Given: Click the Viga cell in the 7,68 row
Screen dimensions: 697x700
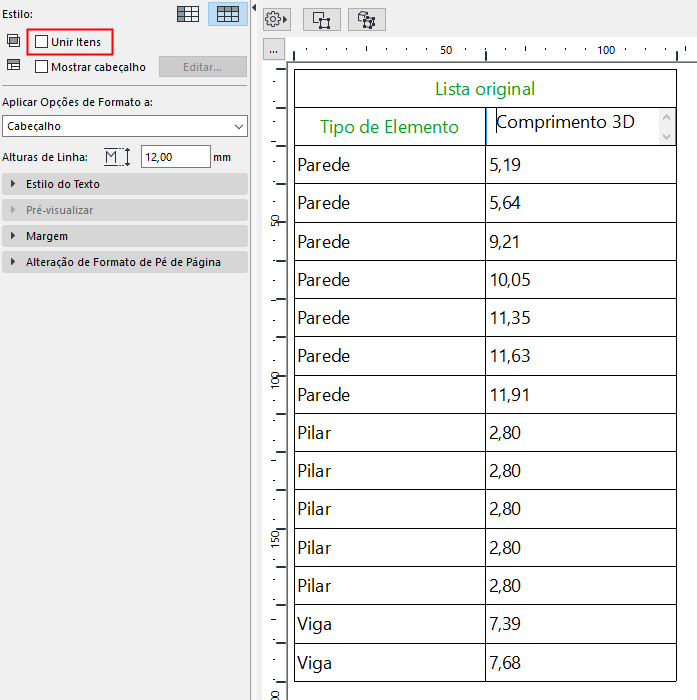Looking at the screenshot, I should (x=390, y=662).
